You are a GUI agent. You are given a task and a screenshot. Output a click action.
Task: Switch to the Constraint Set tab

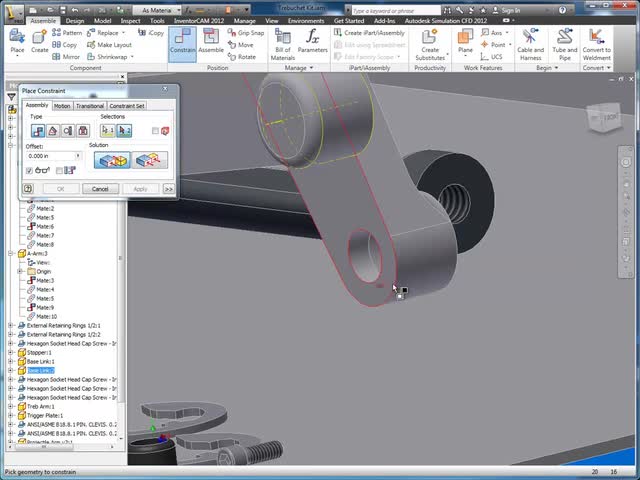click(127, 106)
